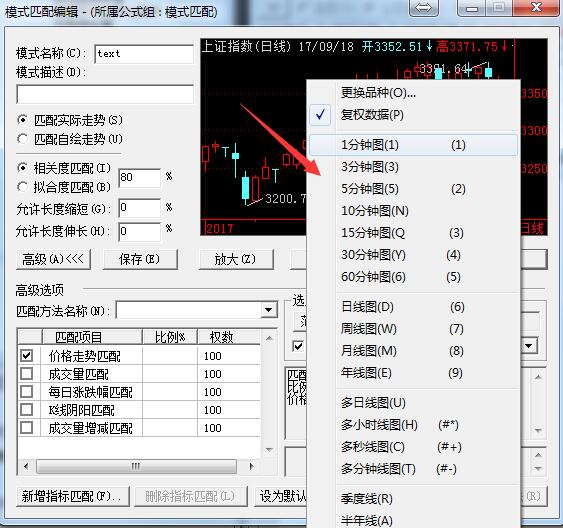This screenshot has width=563, height=528.
Task: Select 月线图(M) menu item
Action: point(413,351)
